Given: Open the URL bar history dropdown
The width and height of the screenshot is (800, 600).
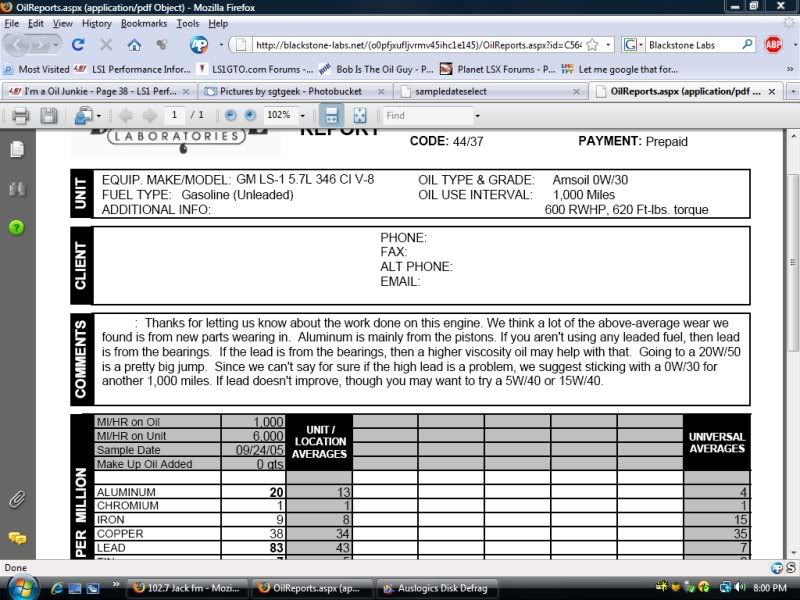Looking at the screenshot, I should 608,45.
